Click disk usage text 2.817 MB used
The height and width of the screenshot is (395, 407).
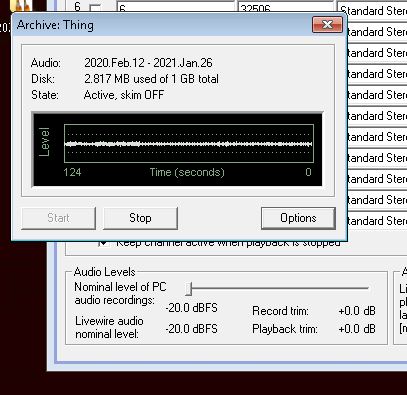pyautogui.click(x=151, y=79)
